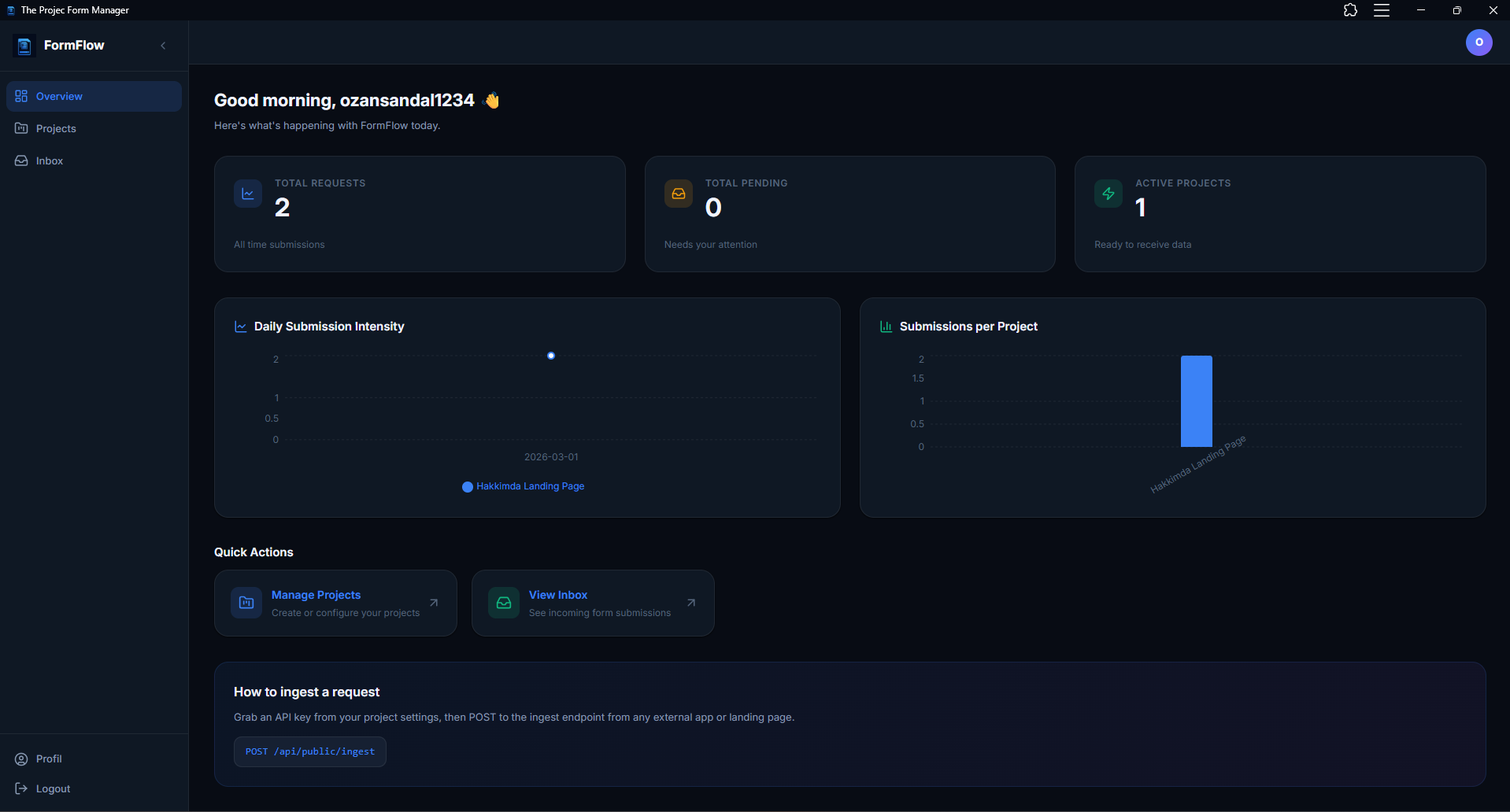This screenshot has width=1510, height=812.
Task: Click the blue bar in Submissions per Project
Action: click(1196, 401)
